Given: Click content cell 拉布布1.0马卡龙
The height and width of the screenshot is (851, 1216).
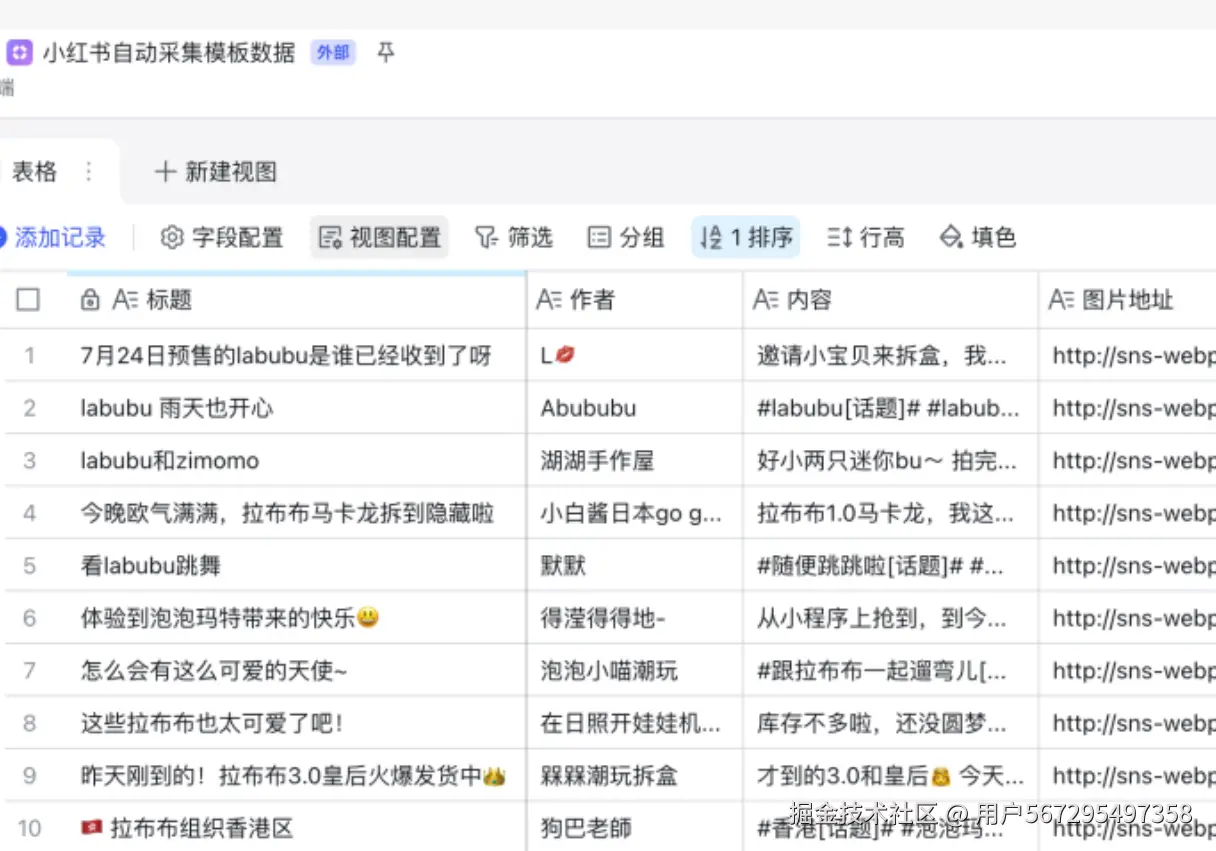Looking at the screenshot, I should click(890, 513).
